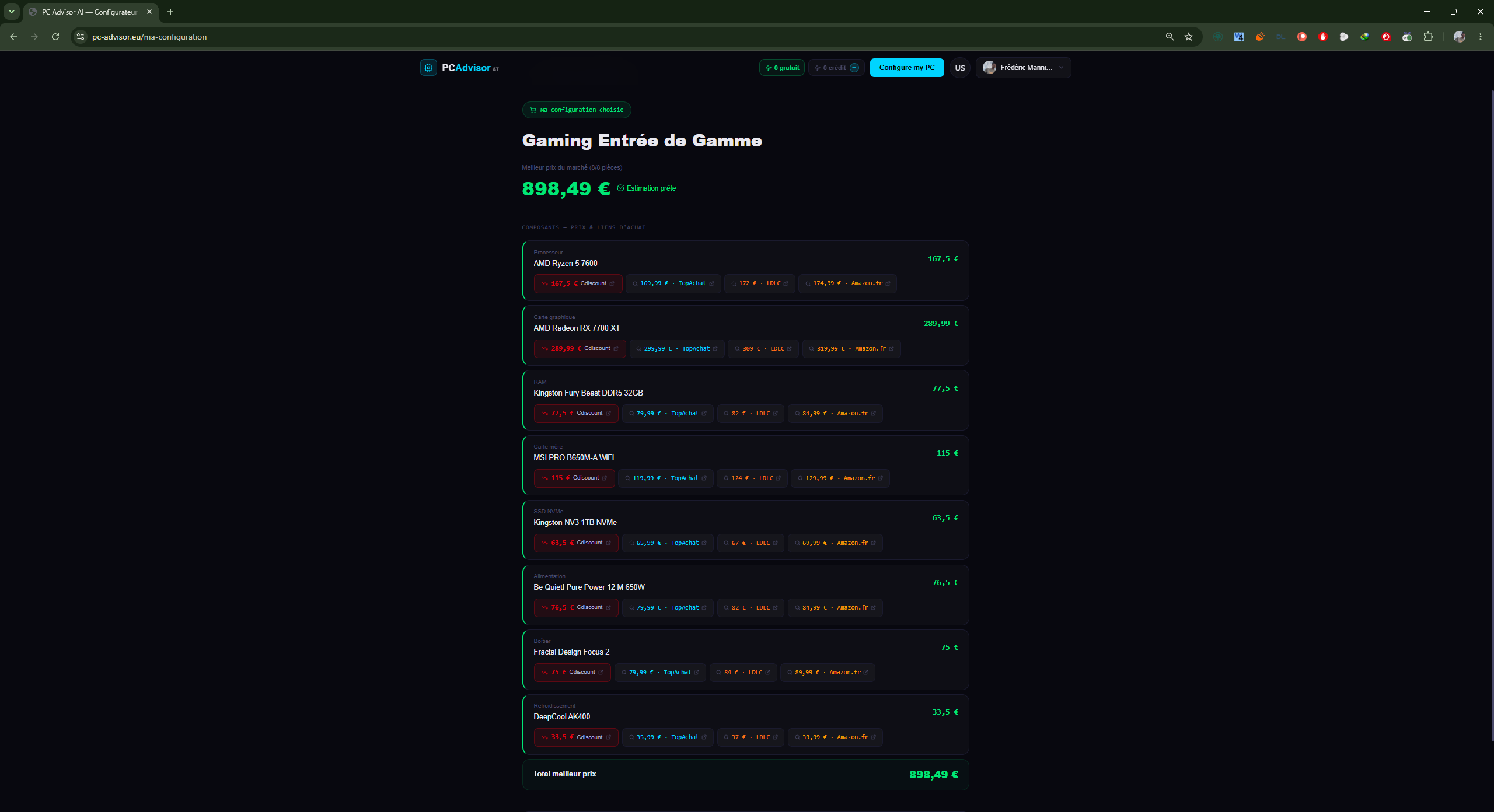Open Cdiscount 33,5 € DeepCool AK400 link
1494x812 pixels.
point(576,737)
